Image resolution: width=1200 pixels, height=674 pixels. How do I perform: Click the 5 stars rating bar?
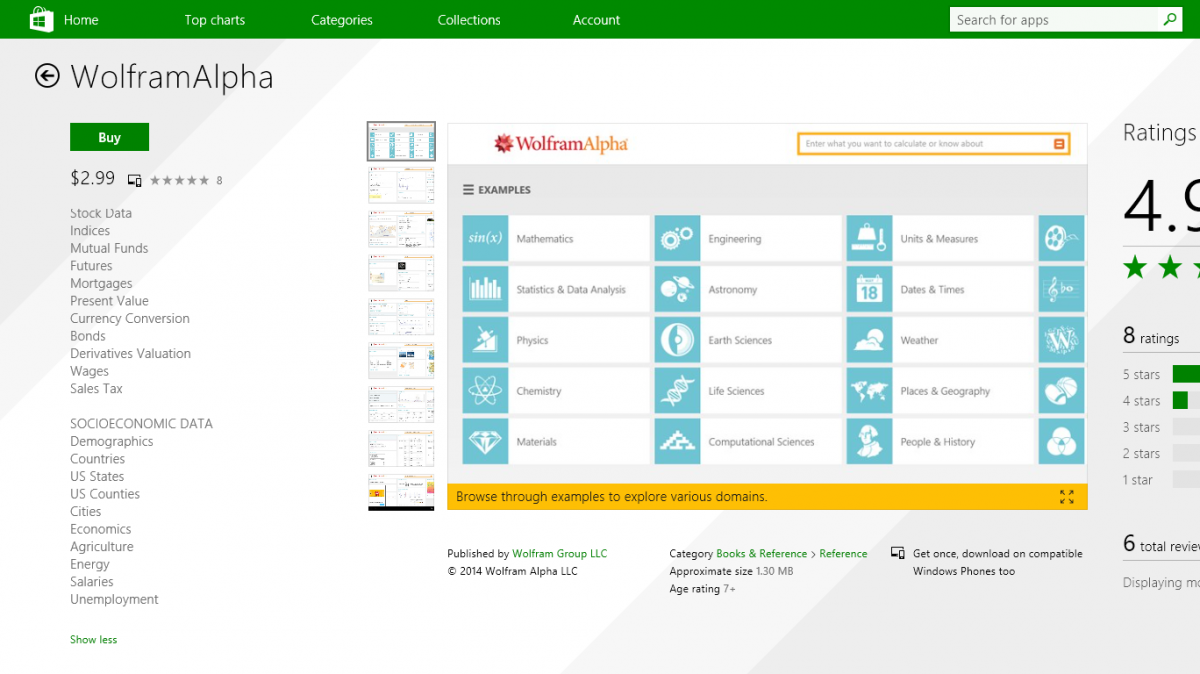pyautogui.click(x=1186, y=374)
